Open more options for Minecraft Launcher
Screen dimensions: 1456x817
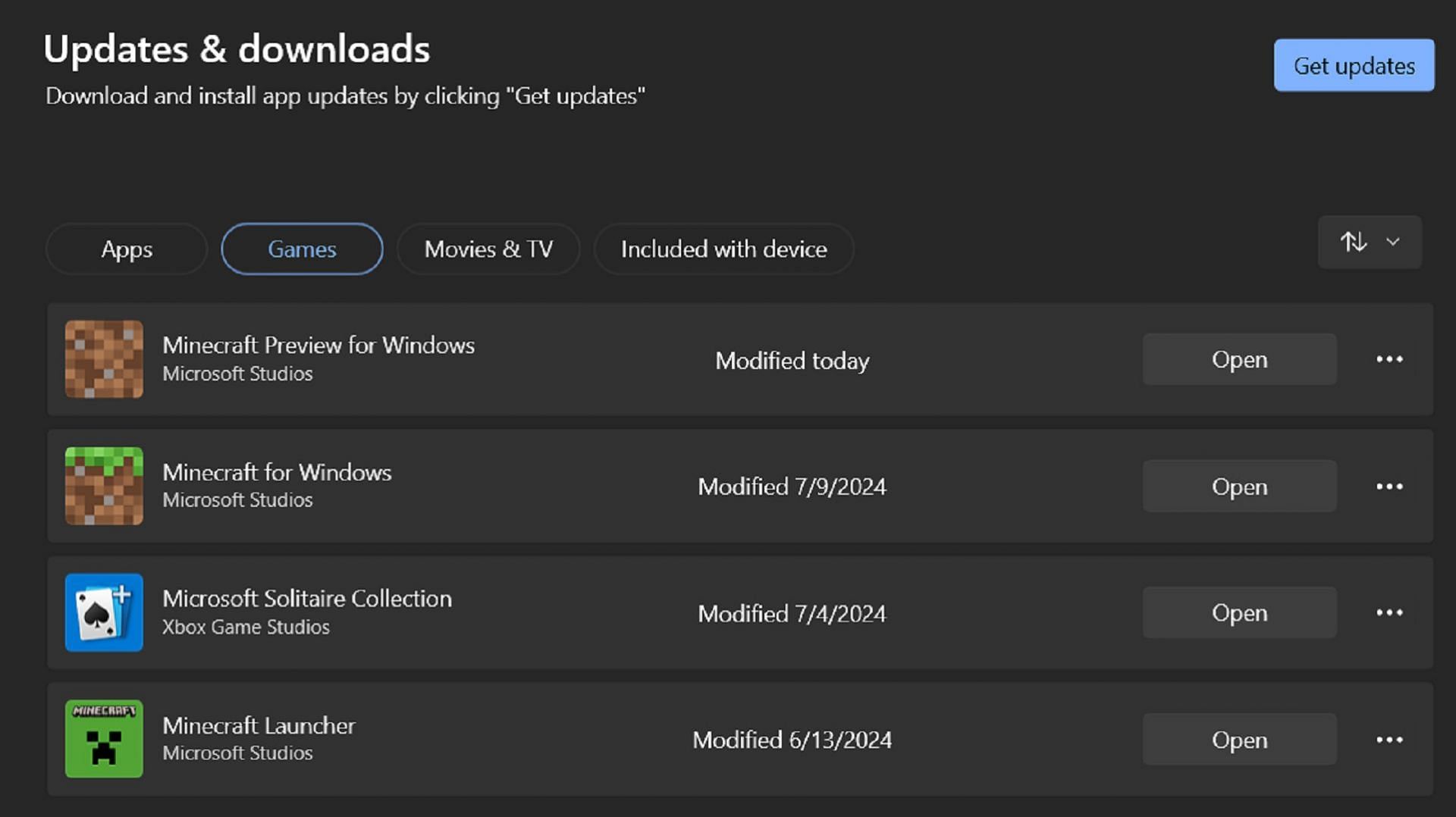pyautogui.click(x=1389, y=740)
